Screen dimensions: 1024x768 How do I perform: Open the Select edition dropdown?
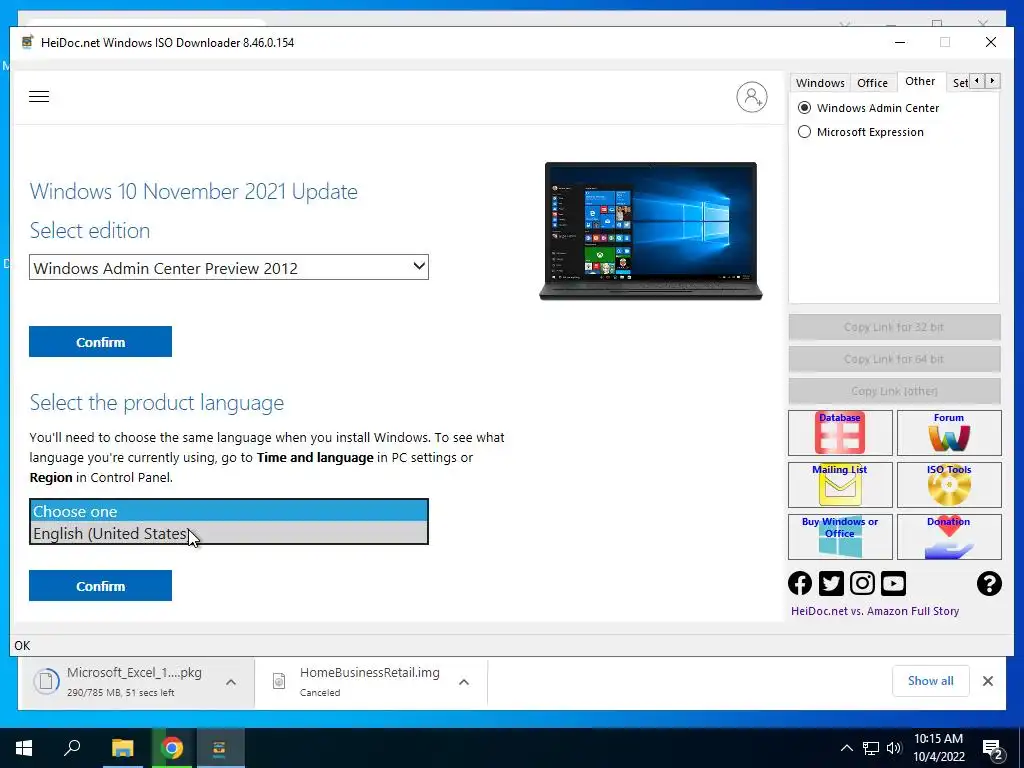[229, 267]
